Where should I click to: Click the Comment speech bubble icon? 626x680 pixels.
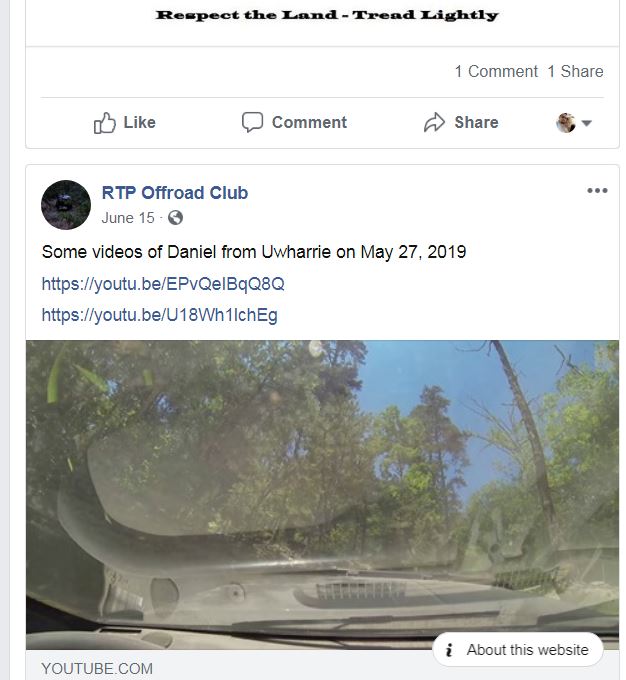coord(253,122)
